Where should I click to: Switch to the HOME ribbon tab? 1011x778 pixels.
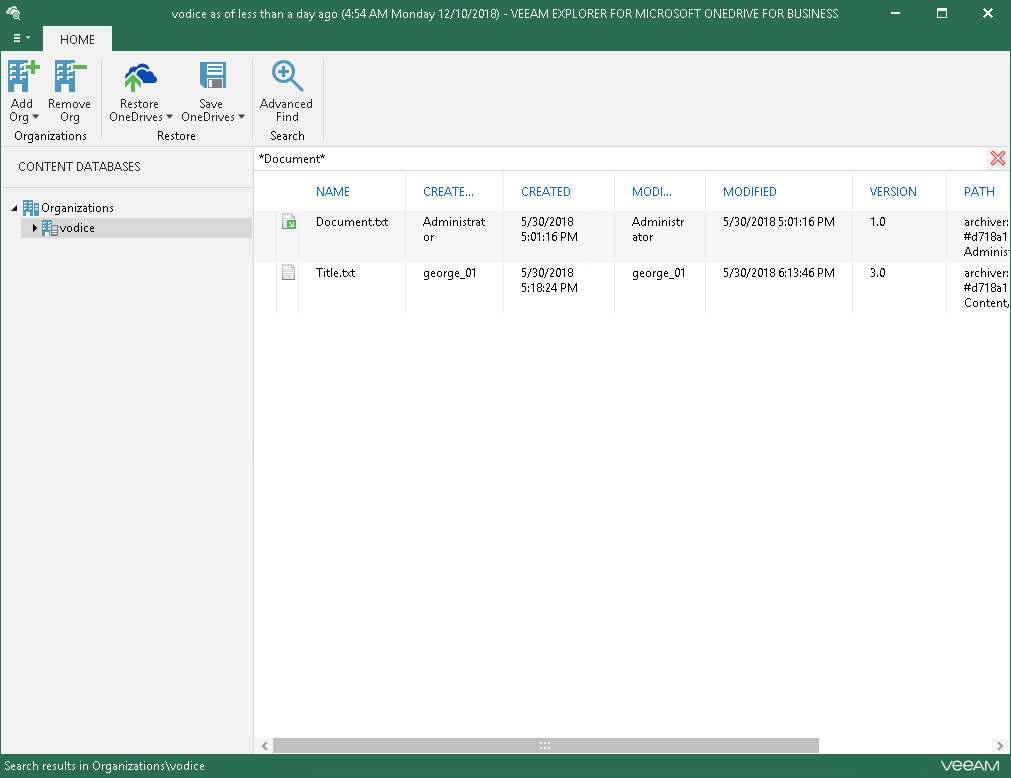pos(77,40)
